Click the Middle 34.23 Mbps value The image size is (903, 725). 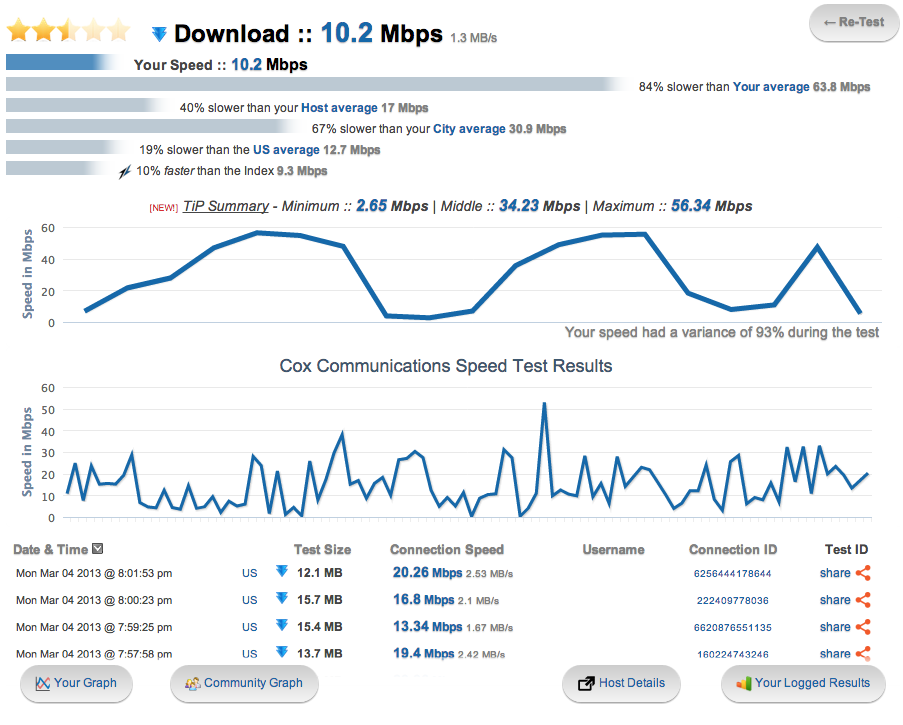point(540,206)
